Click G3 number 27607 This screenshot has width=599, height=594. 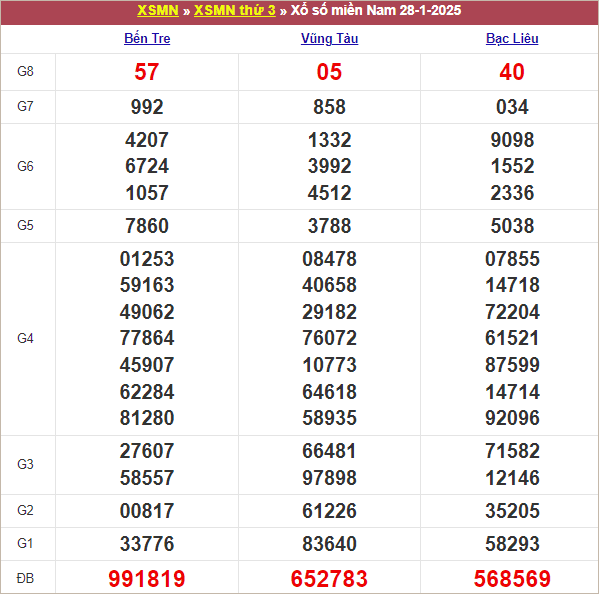click(147, 451)
